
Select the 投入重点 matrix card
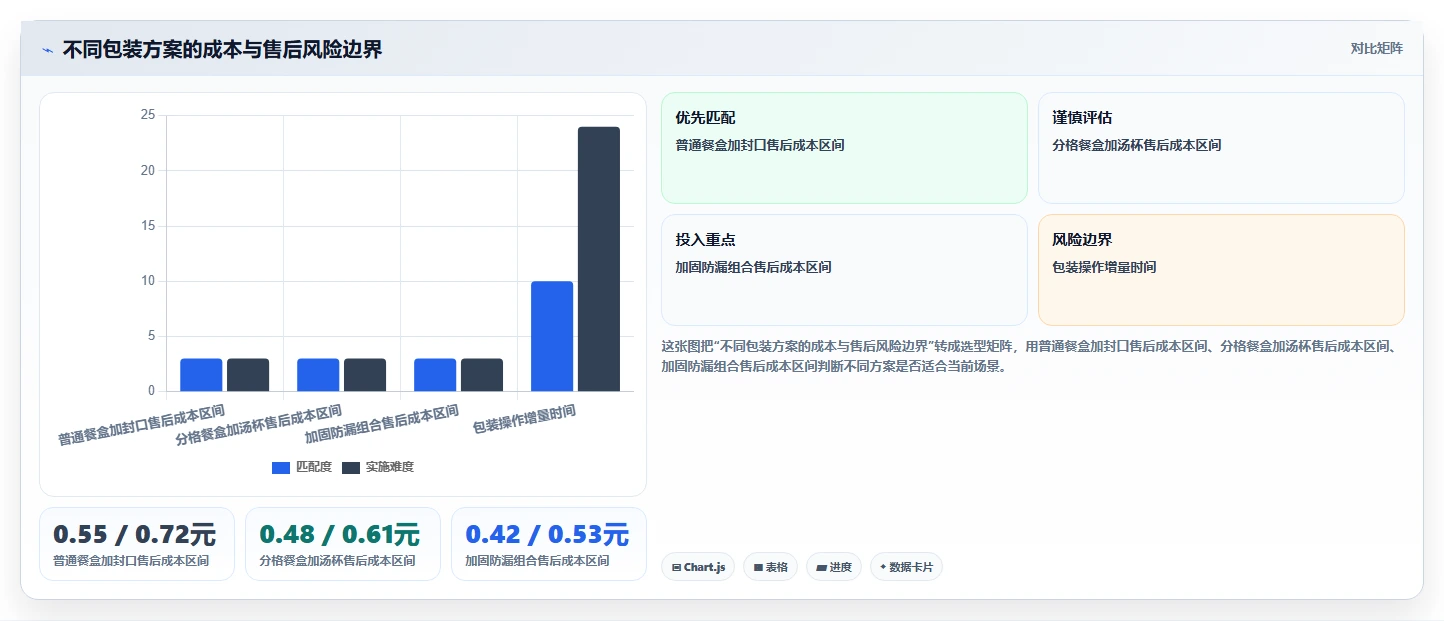coord(844,270)
